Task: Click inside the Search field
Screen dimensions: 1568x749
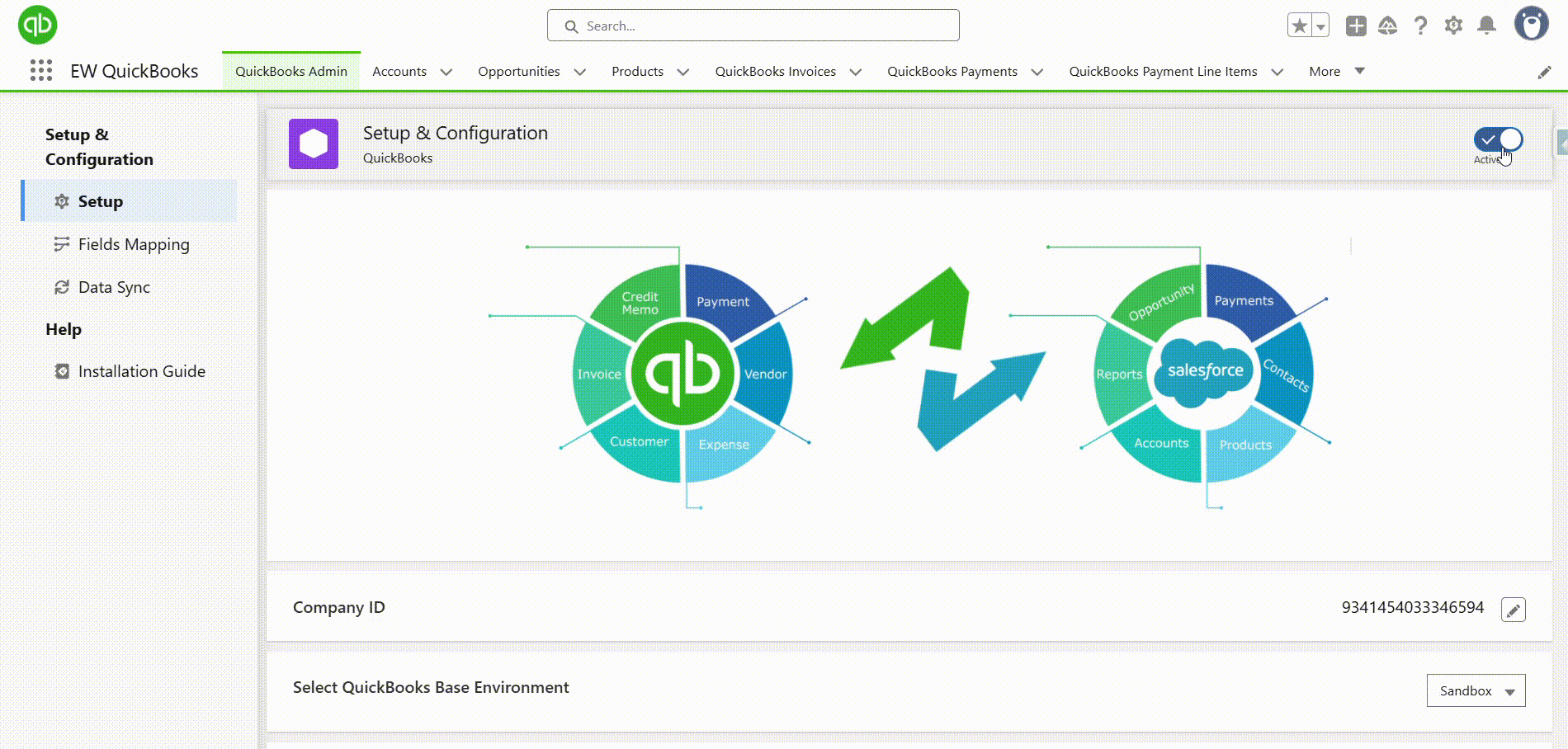Action: [x=753, y=26]
